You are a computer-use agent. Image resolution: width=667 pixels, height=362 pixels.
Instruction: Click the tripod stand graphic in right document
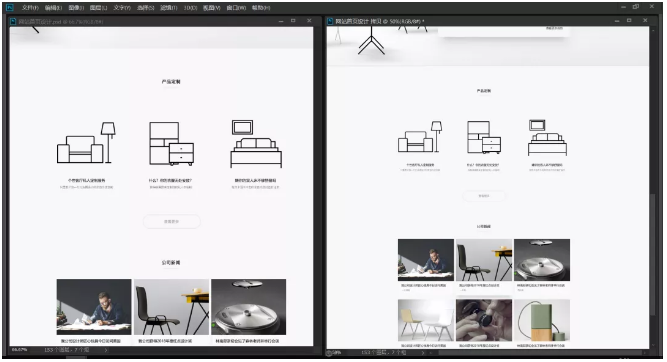[371, 41]
